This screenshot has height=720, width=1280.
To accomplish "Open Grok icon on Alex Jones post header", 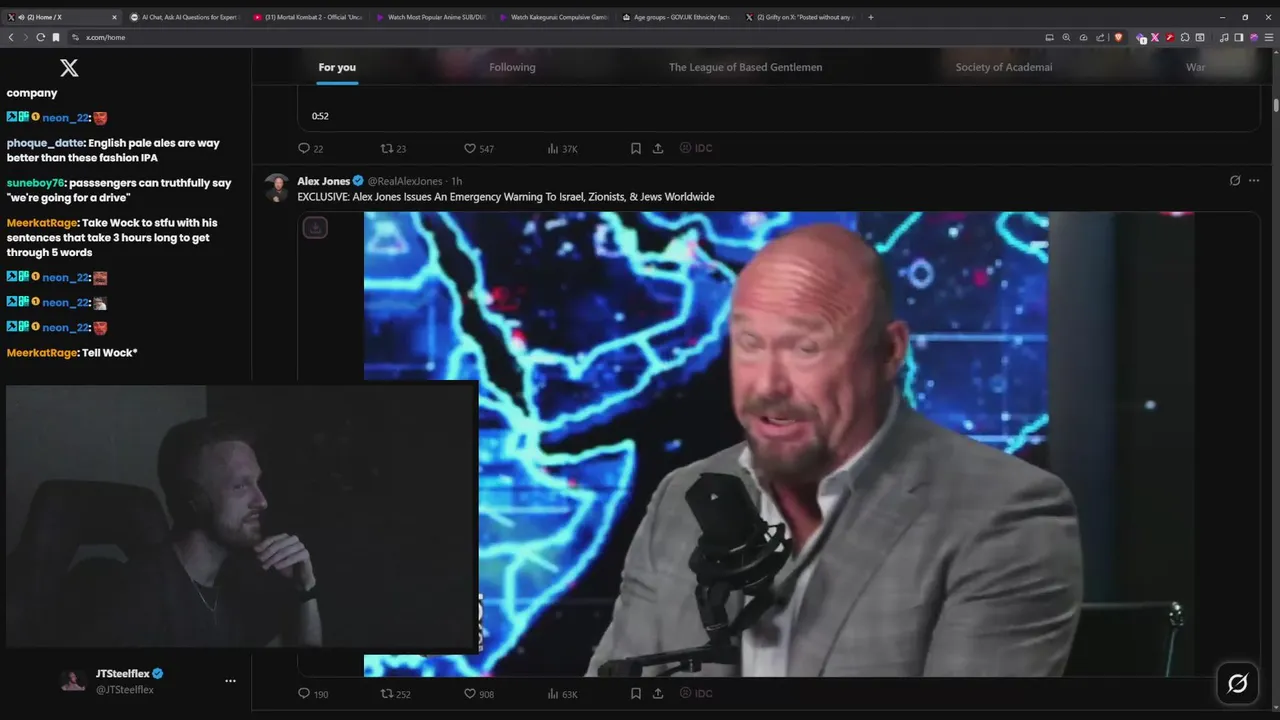I will (x=1235, y=181).
